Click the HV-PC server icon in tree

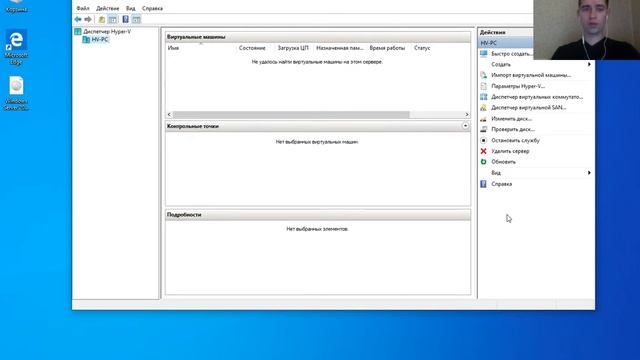point(86,40)
